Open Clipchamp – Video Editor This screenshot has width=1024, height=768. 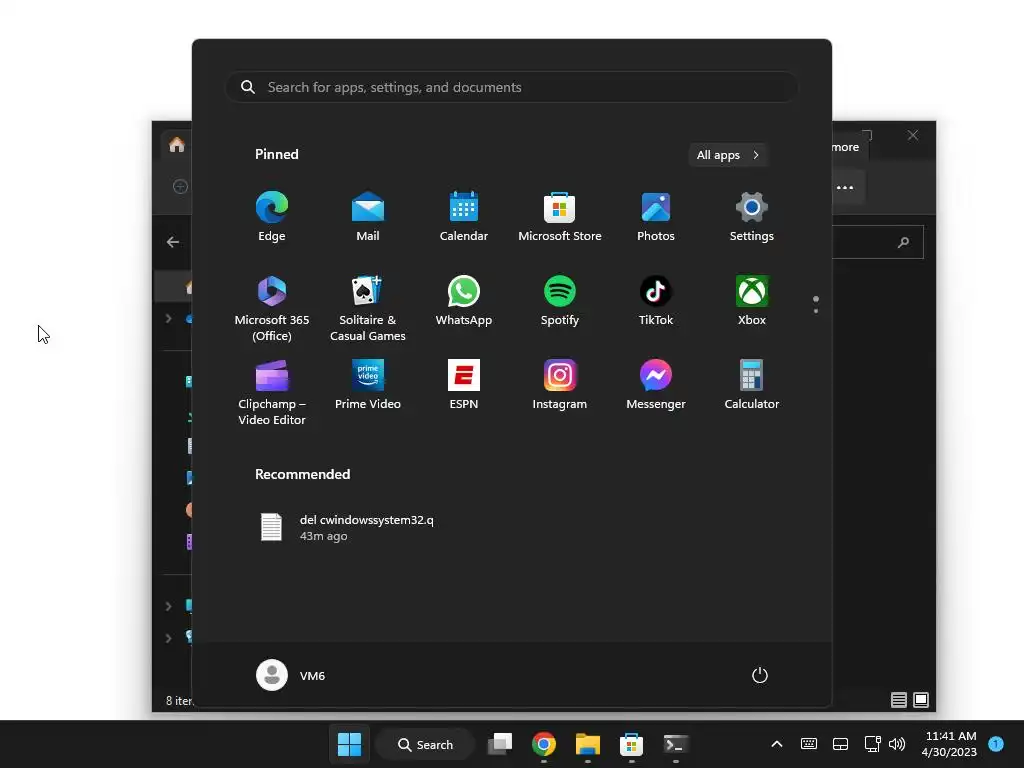(x=272, y=392)
